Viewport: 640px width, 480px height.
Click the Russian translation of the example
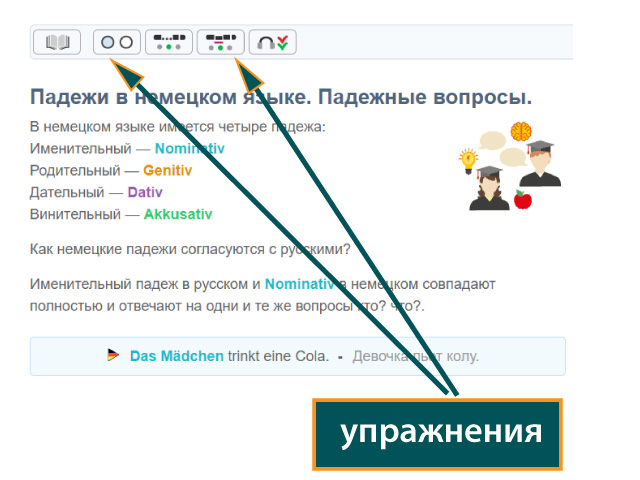click(x=415, y=356)
